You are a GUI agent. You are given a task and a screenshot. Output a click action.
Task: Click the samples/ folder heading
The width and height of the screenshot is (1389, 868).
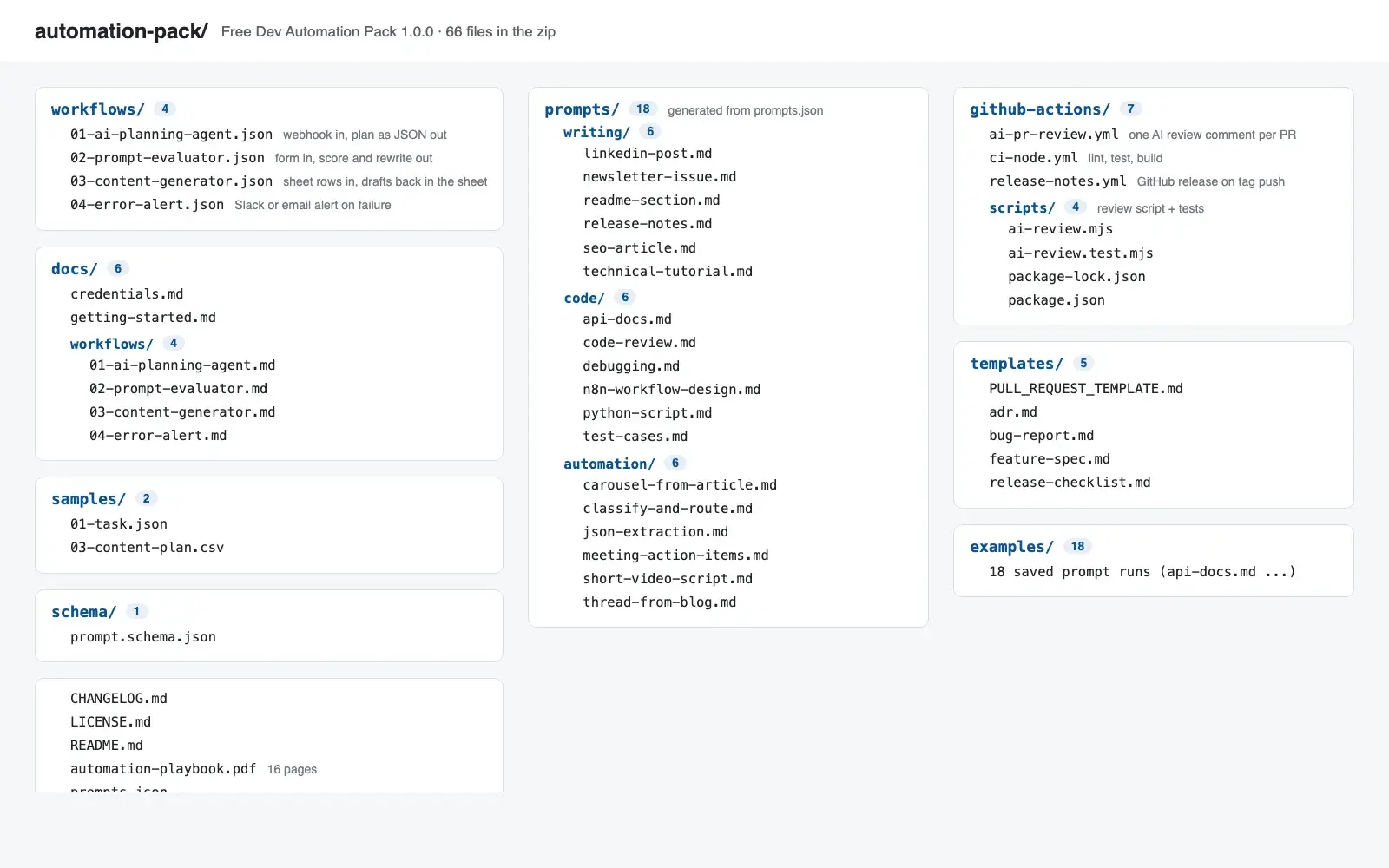(88, 499)
